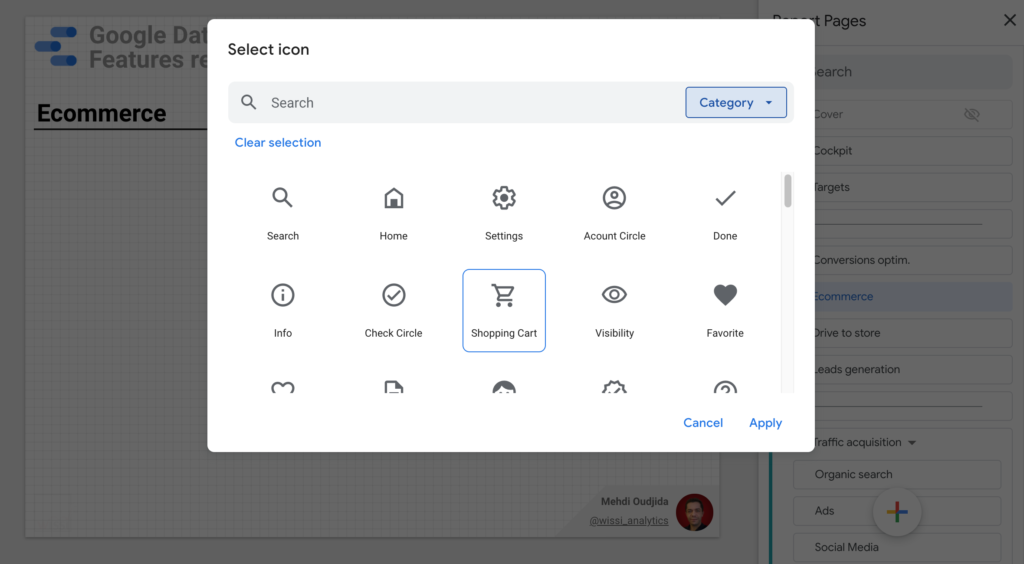Open the Leads generation page
1024x564 pixels.
[x=913, y=369]
